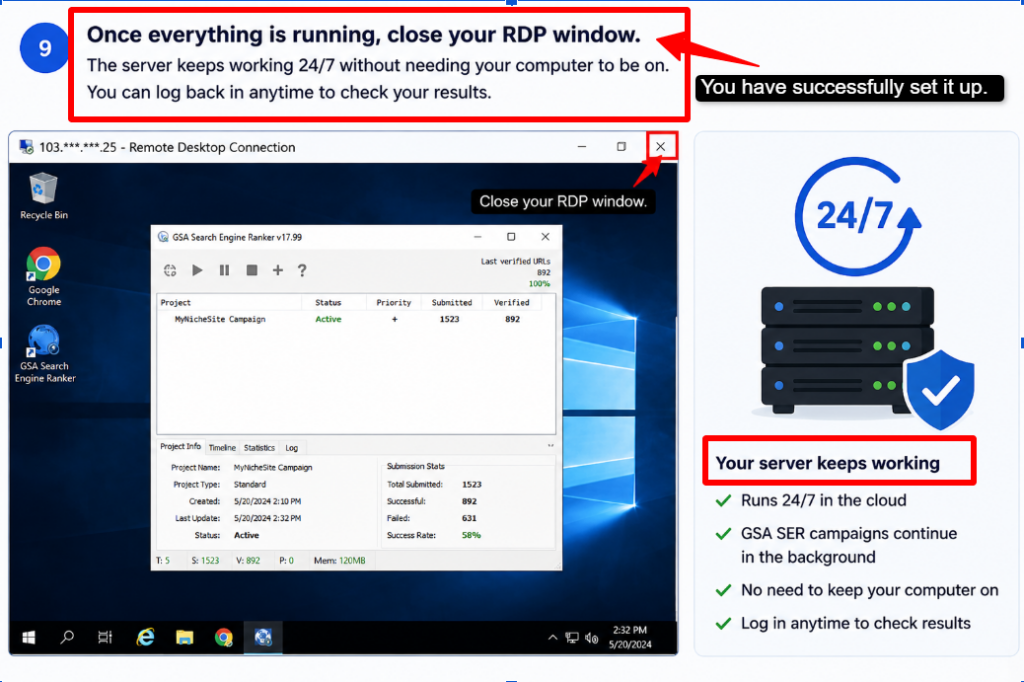This screenshot has height=682, width=1024.
Task: Click the Pause button in GSA toolbar
Action: pyautogui.click(x=224, y=270)
